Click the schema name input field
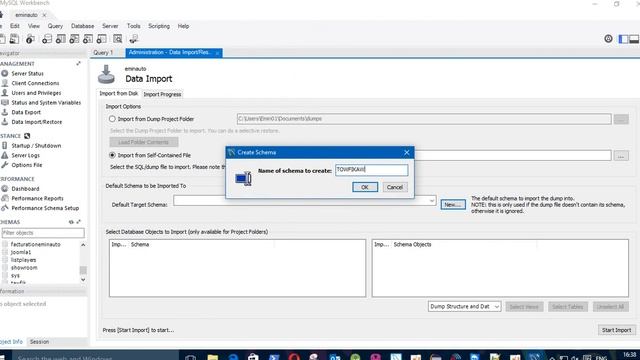The image size is (640, 360). pyautogui.click(x=371, y=170)
